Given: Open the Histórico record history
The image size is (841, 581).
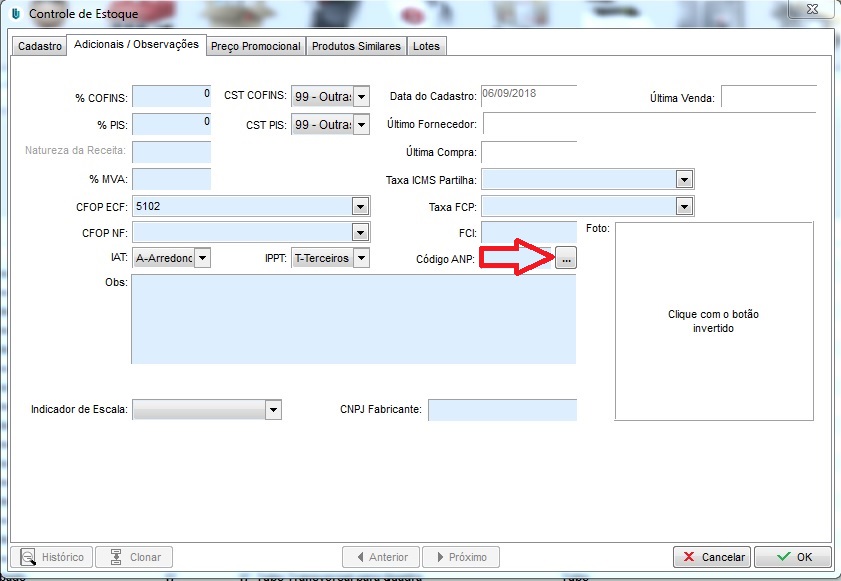Looking at the screenshot, I should coord(56,557).
